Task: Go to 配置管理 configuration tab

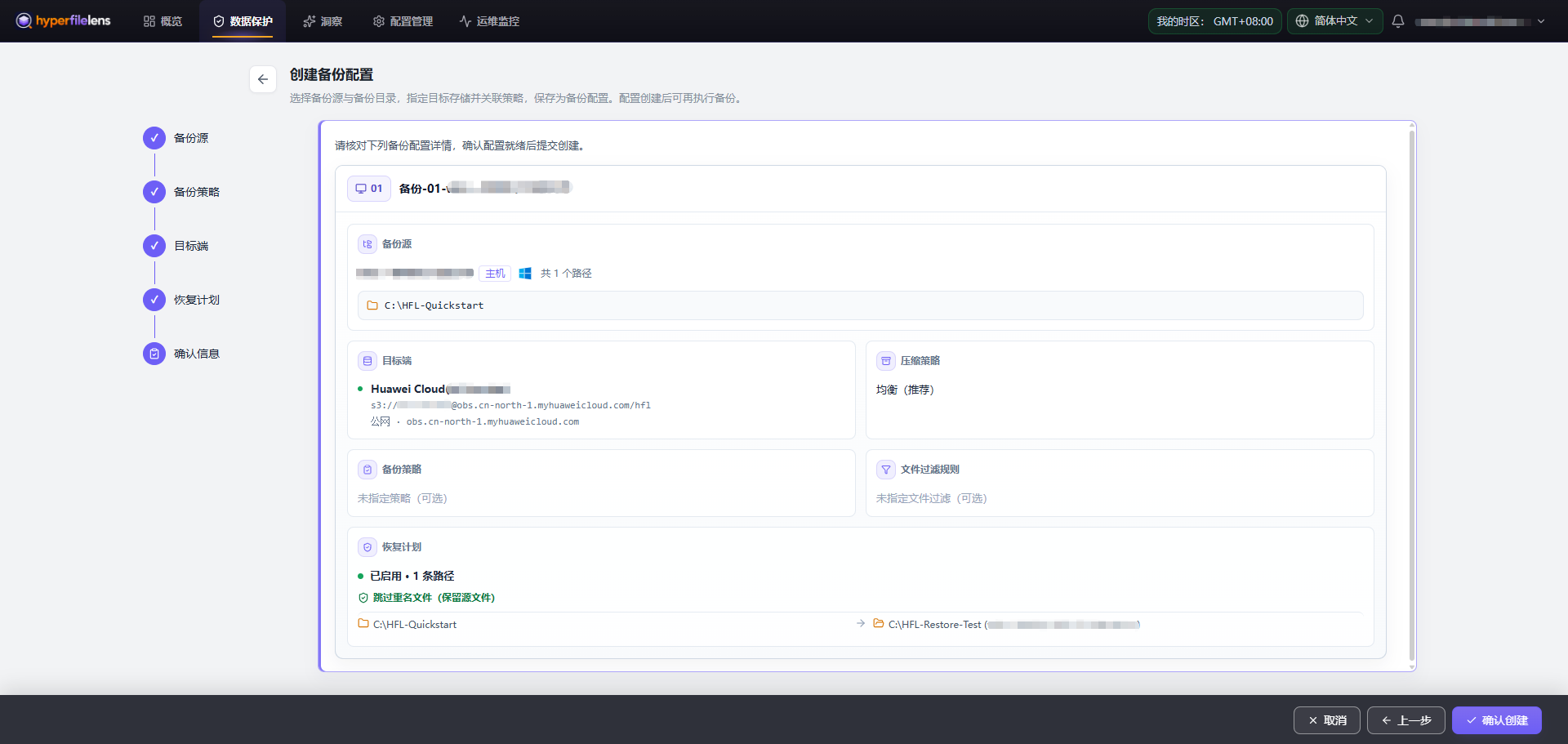Action: [403, 21]
